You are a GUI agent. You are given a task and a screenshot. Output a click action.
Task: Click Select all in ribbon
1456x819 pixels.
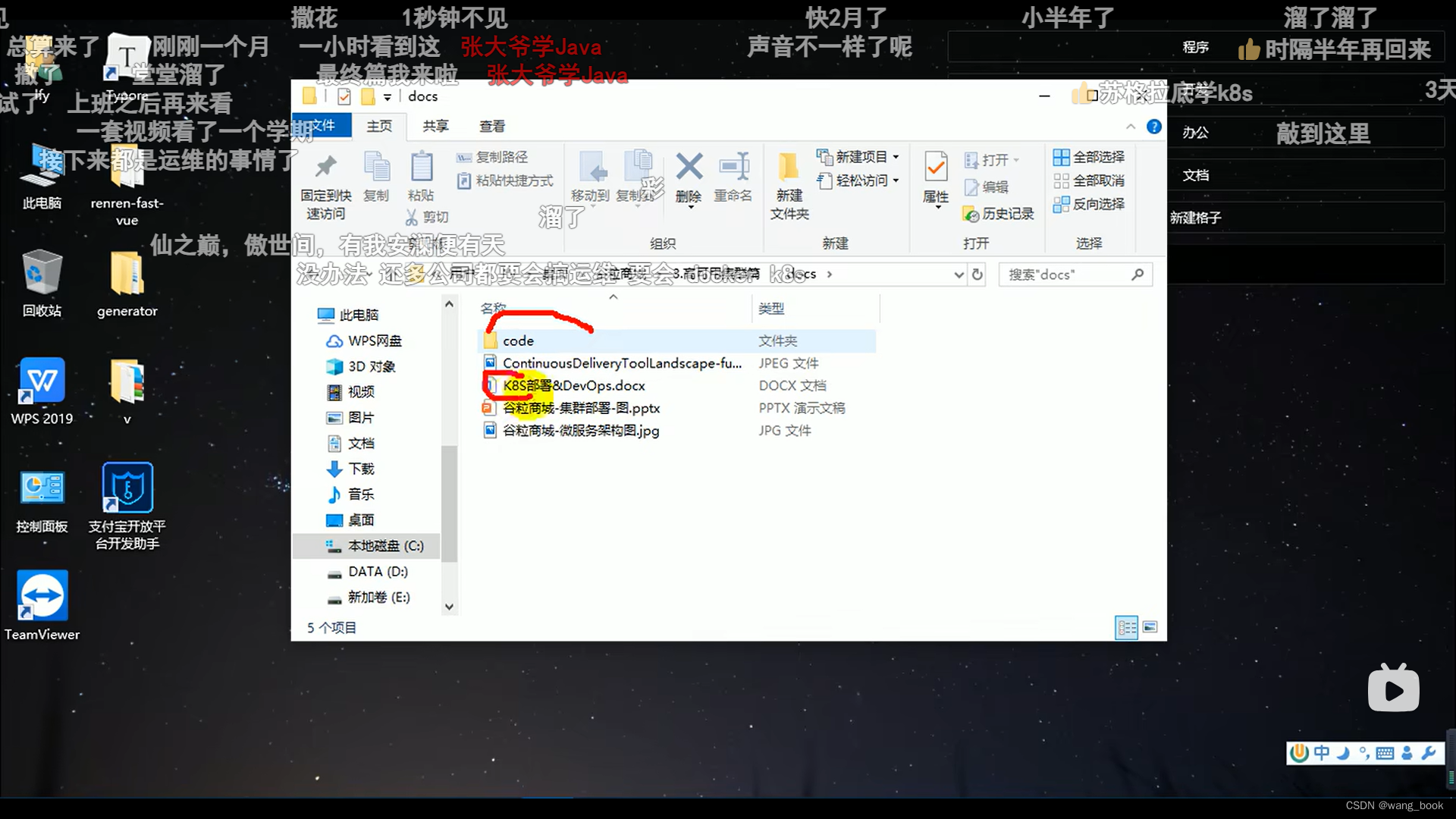tap(1089, 157)
